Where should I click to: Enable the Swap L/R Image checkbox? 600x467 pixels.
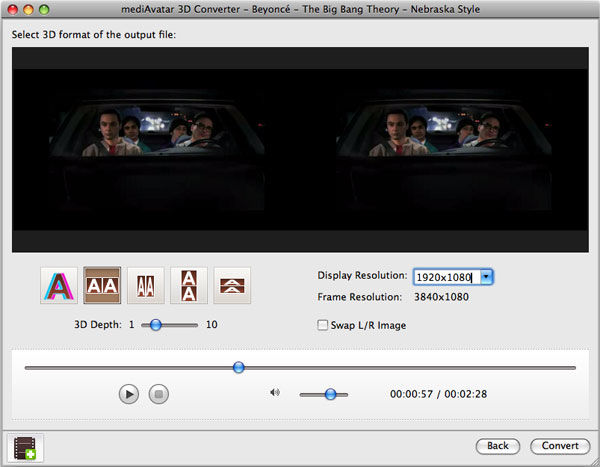[323, 325]
